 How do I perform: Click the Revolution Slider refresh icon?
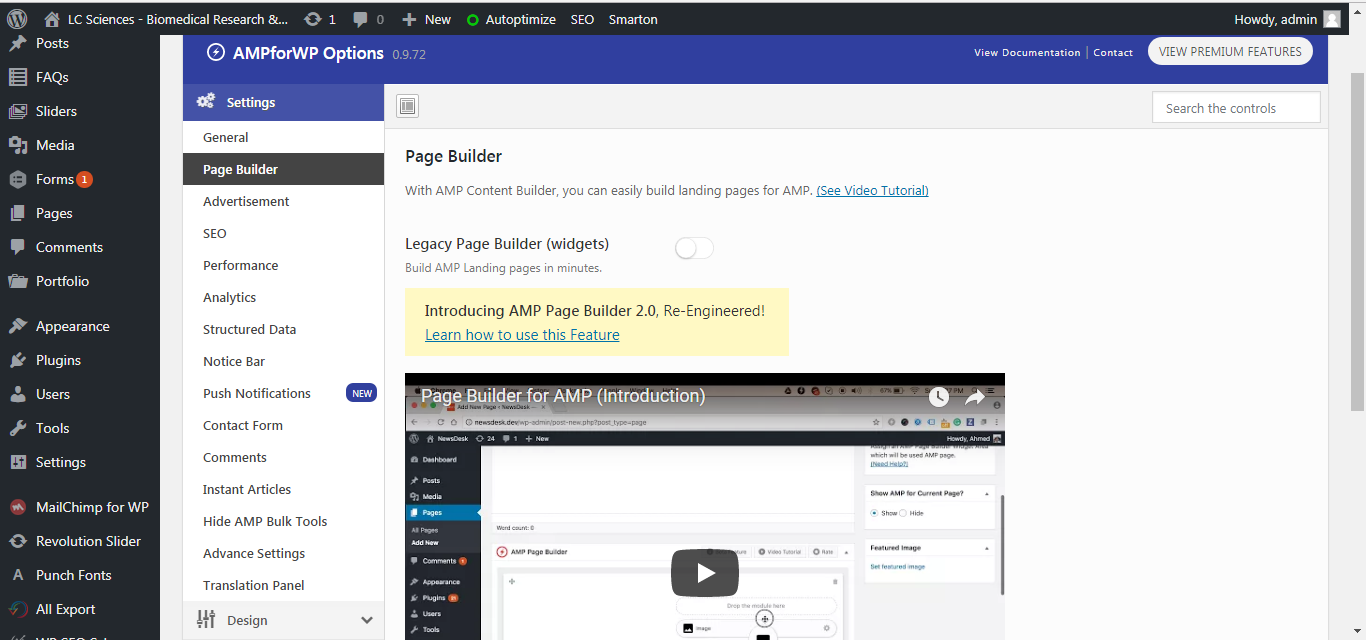pos(18,541)
